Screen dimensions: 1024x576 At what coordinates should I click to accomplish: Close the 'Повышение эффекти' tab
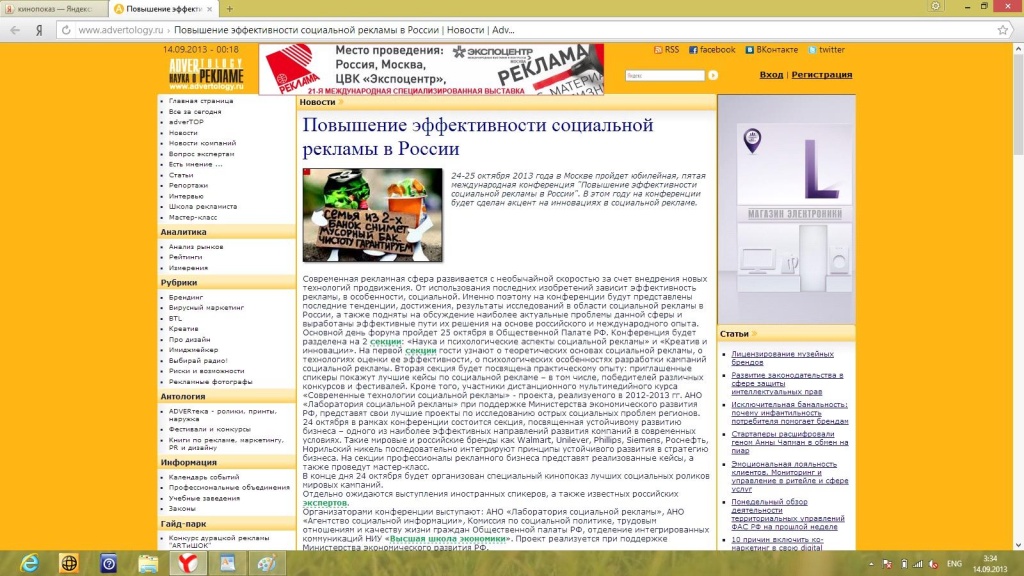click(x=209, y=9)
